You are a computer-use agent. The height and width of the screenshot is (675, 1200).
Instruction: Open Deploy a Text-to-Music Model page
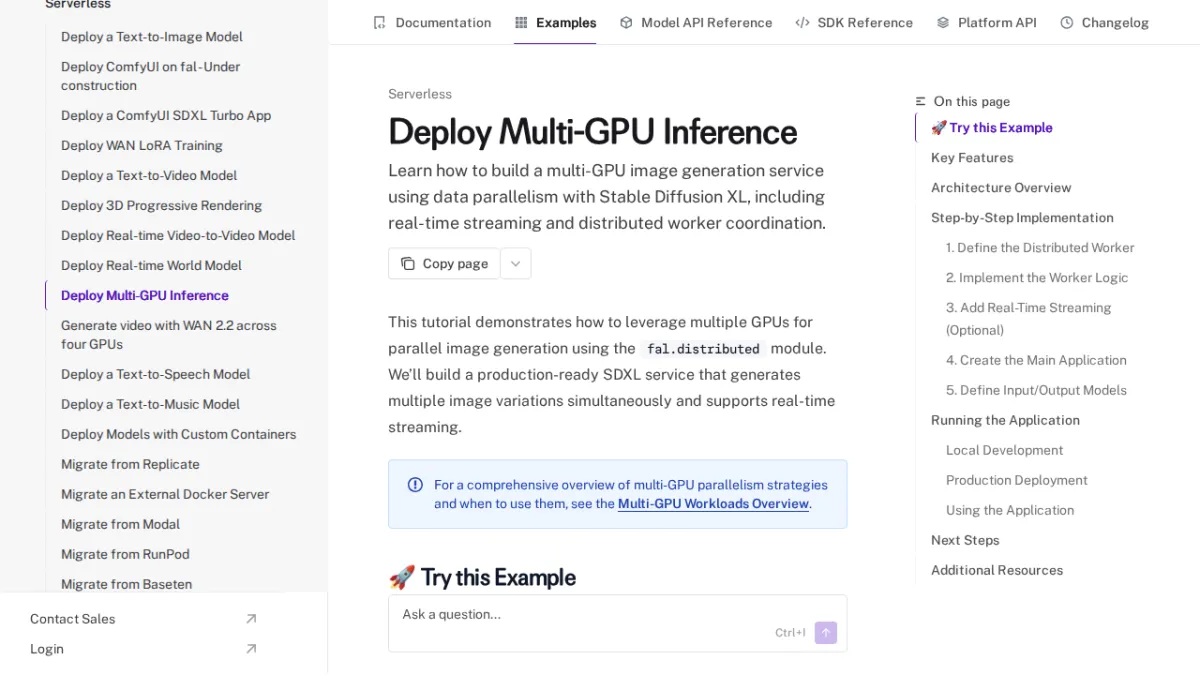tap(150, 404)
